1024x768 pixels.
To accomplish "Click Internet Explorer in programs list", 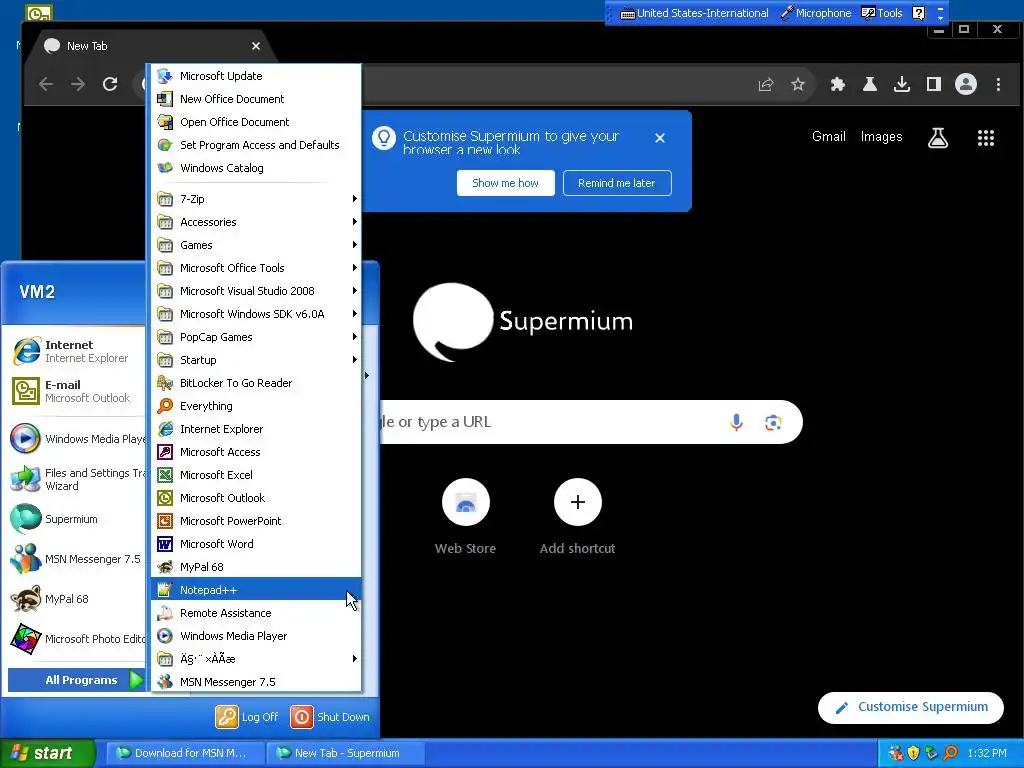I will [256, 429].
